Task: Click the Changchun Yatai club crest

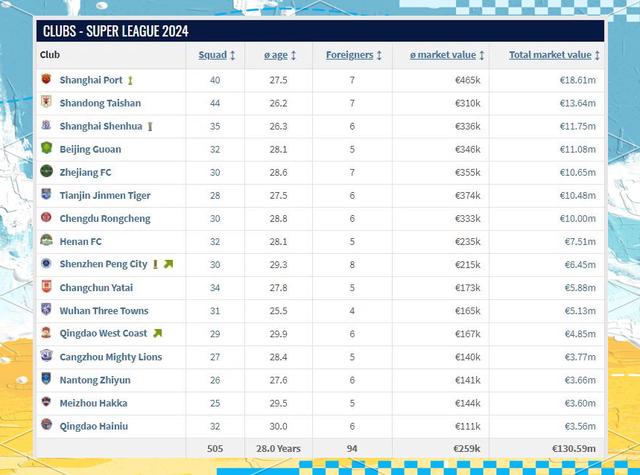Action: point(46,286)
